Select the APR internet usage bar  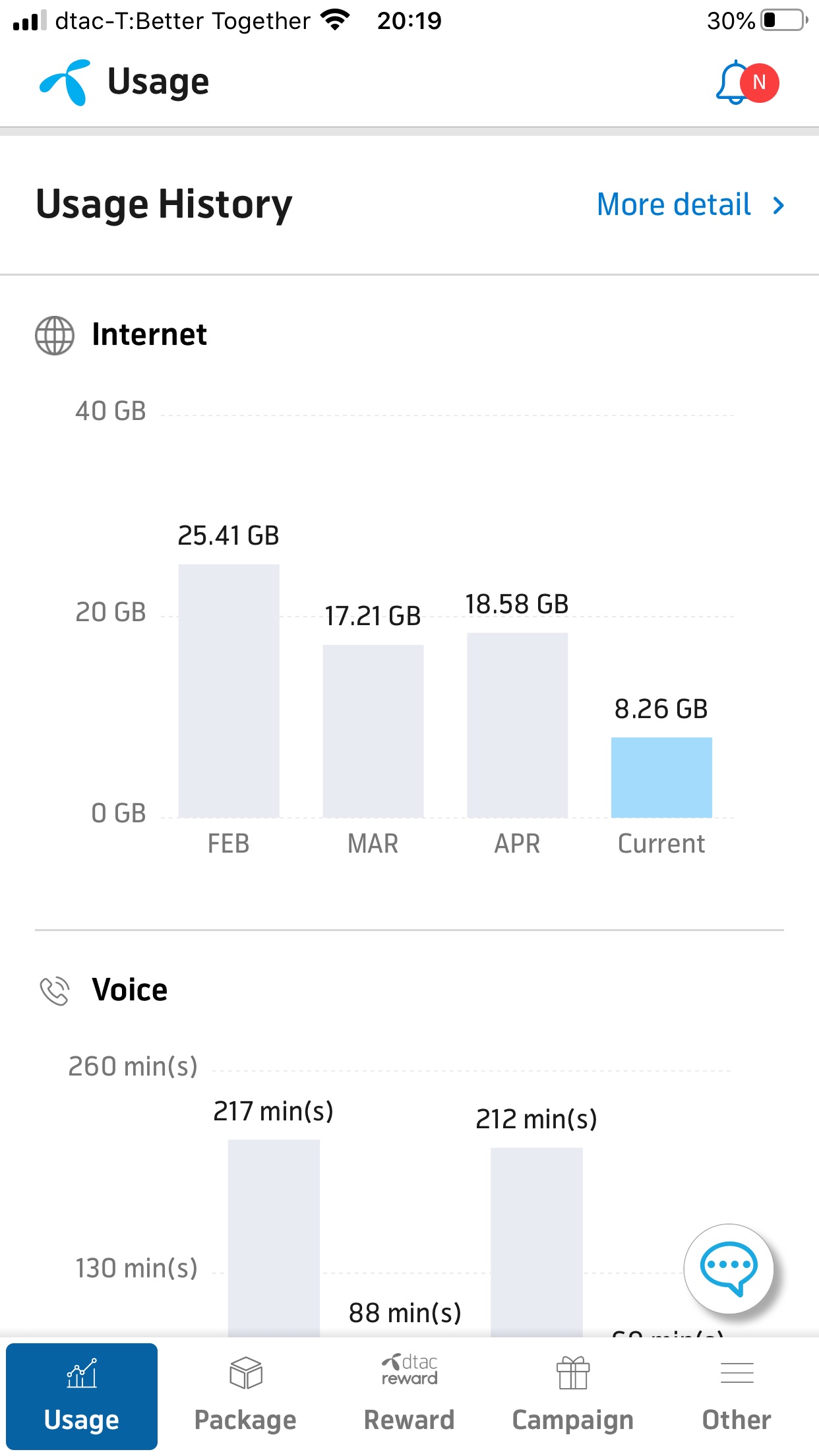517,725
